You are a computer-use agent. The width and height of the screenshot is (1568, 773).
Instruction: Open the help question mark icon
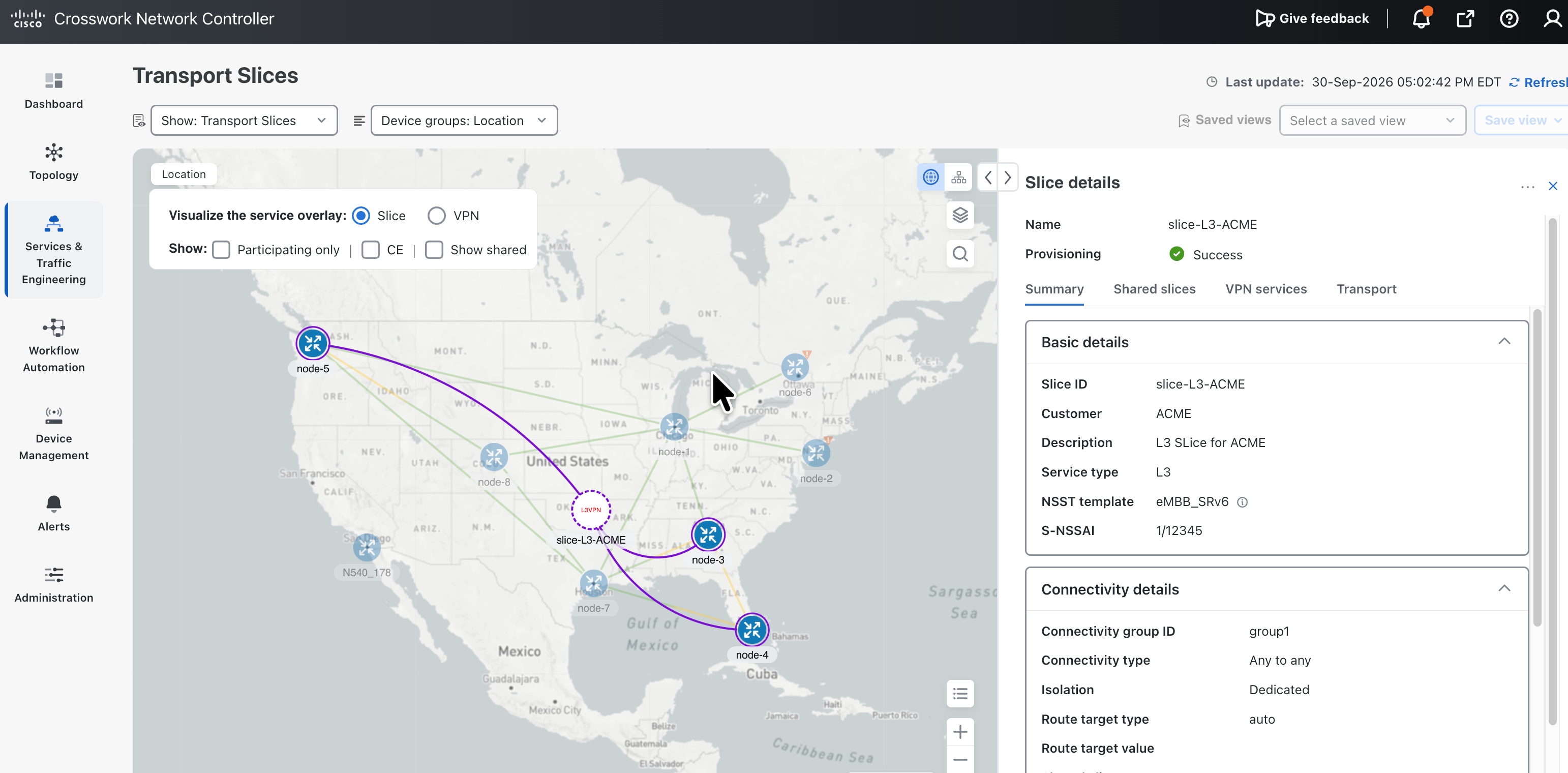(1509, 19)
